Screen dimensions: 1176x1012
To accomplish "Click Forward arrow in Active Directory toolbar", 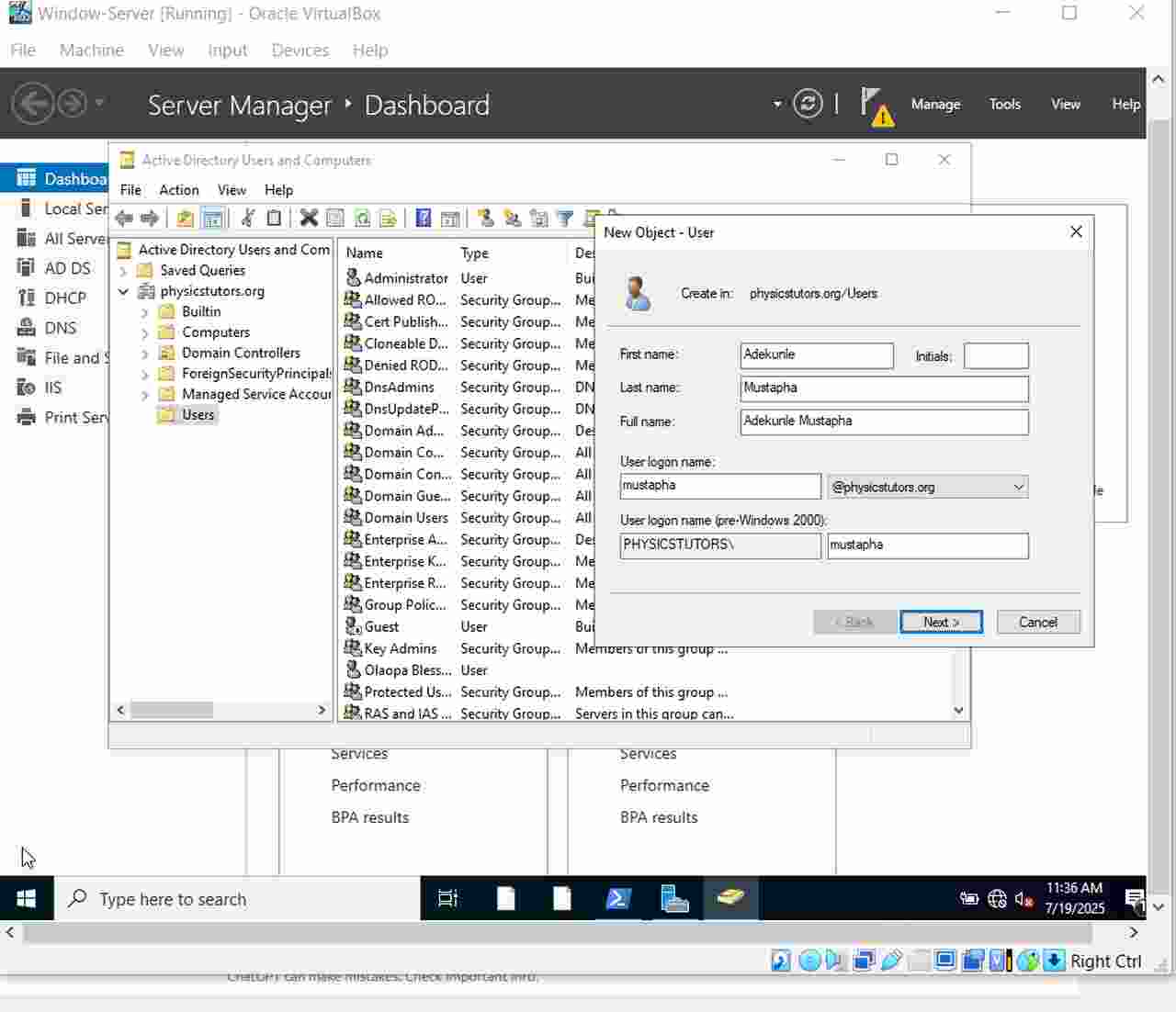I will (149, 219).
